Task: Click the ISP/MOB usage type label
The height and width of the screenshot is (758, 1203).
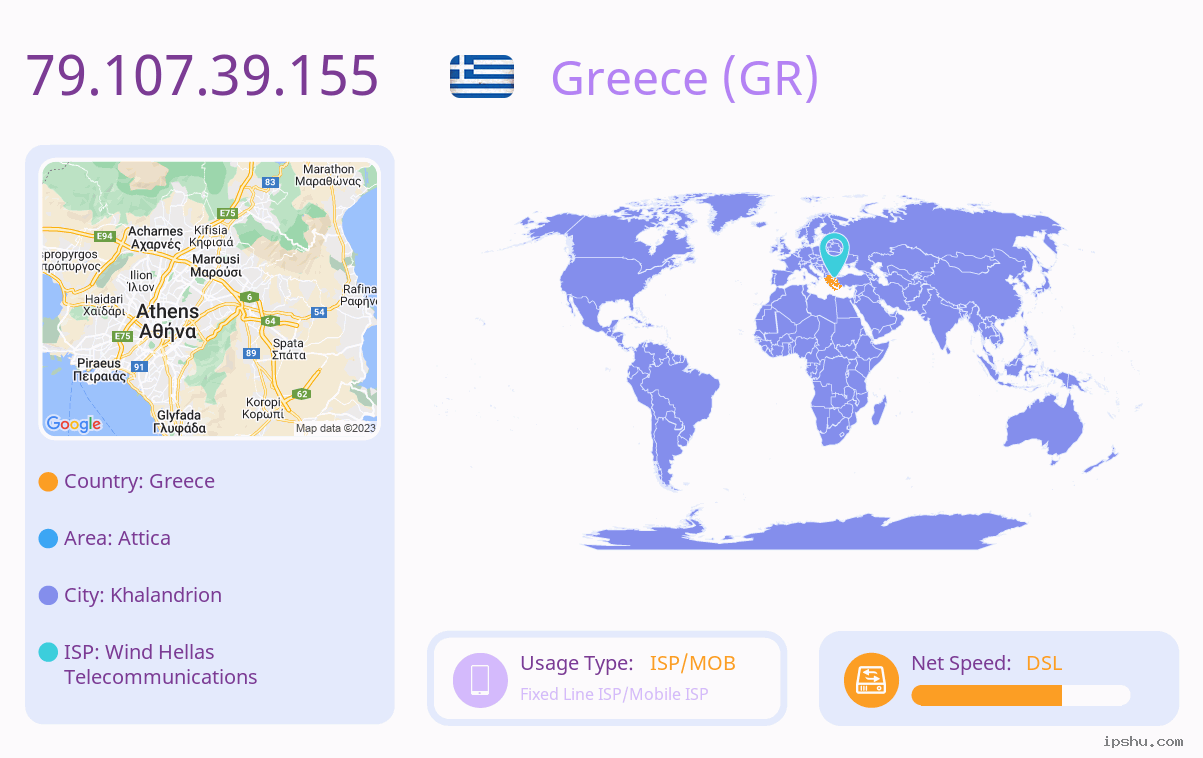Action: click(x=692, y=663)
